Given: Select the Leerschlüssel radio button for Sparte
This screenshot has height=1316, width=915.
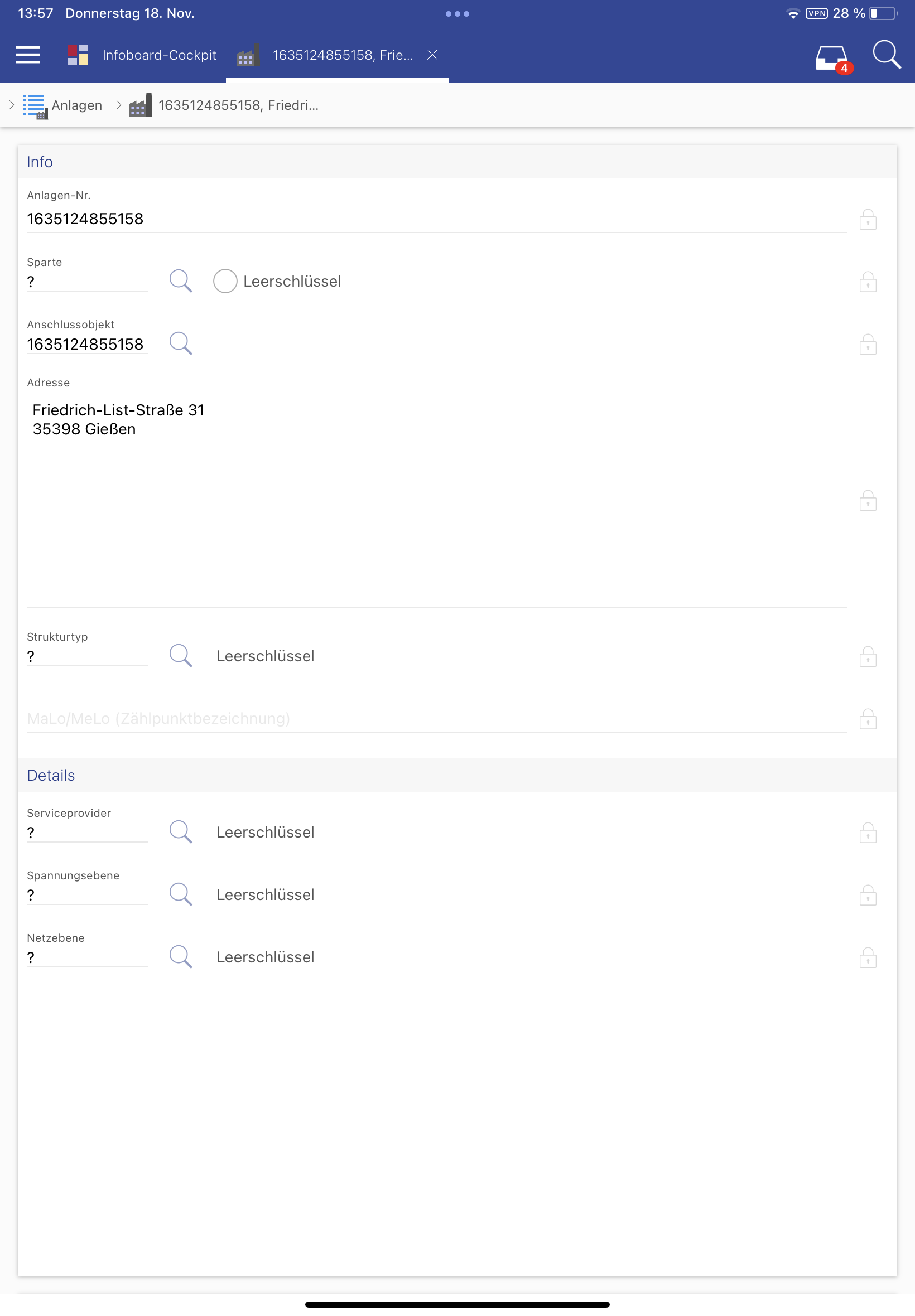Looking at the screenshot, I should tap(225, 281).
